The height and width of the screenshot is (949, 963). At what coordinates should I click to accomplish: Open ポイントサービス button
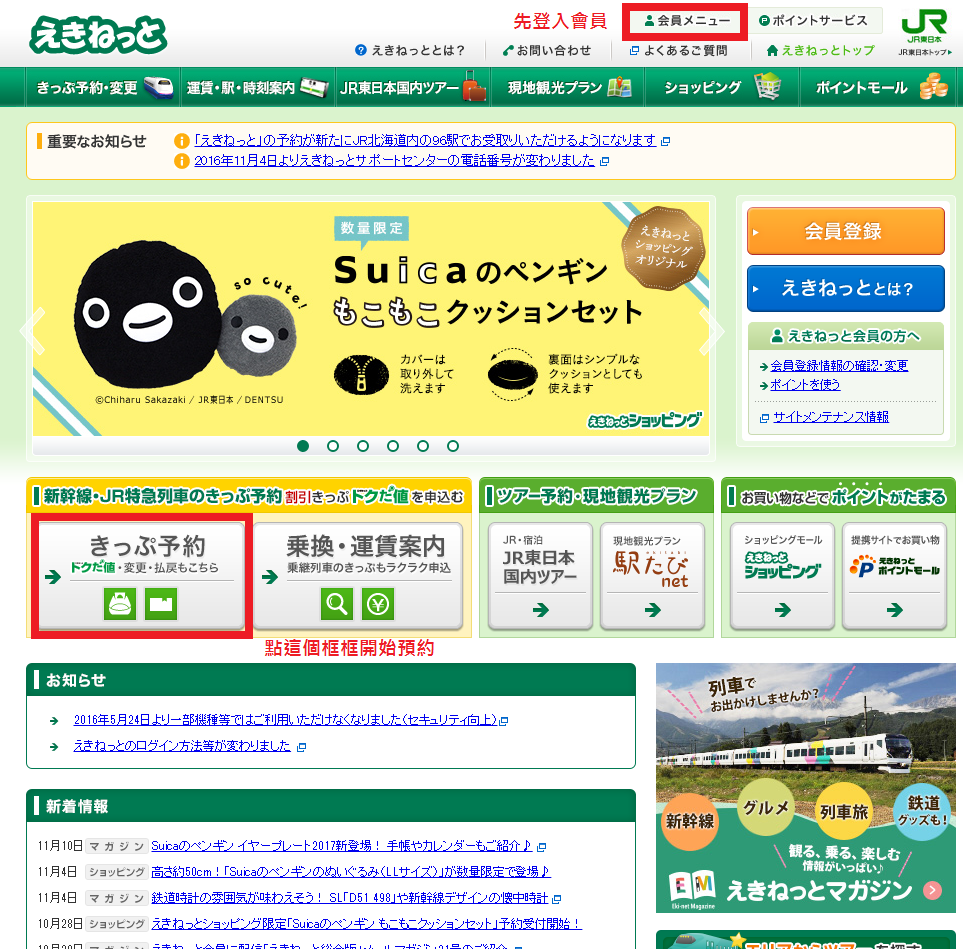(x=814, y=21)
